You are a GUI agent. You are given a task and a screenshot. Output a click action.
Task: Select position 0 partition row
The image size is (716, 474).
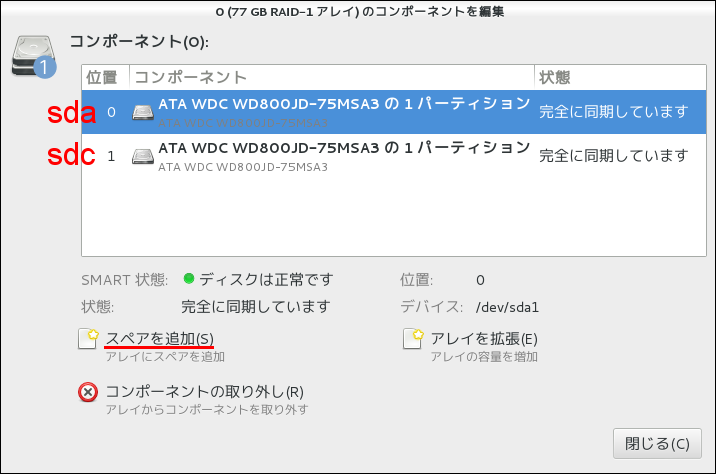[x=394, y=112]
